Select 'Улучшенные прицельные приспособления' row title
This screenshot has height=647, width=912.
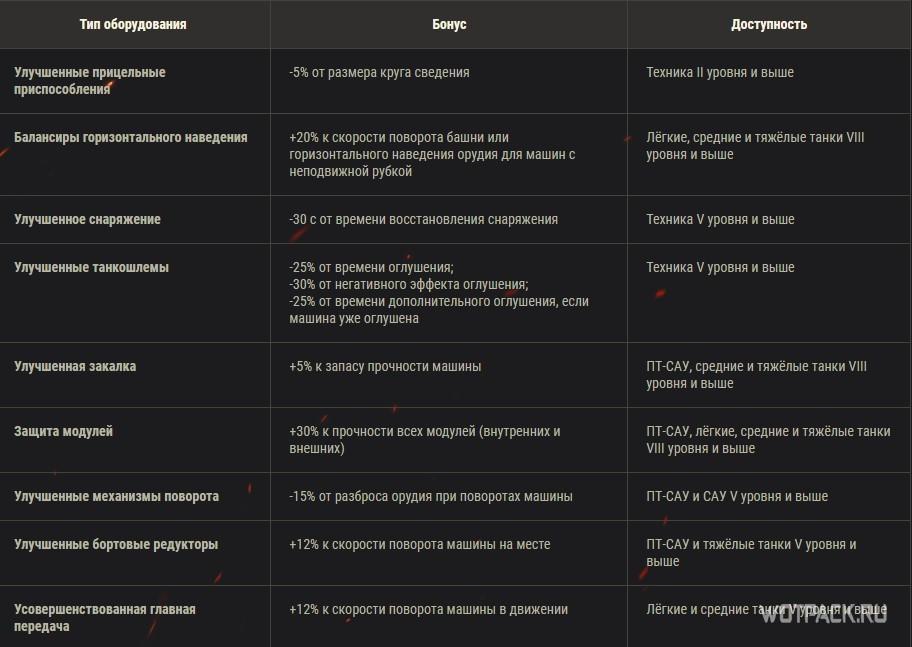(90, 81)
